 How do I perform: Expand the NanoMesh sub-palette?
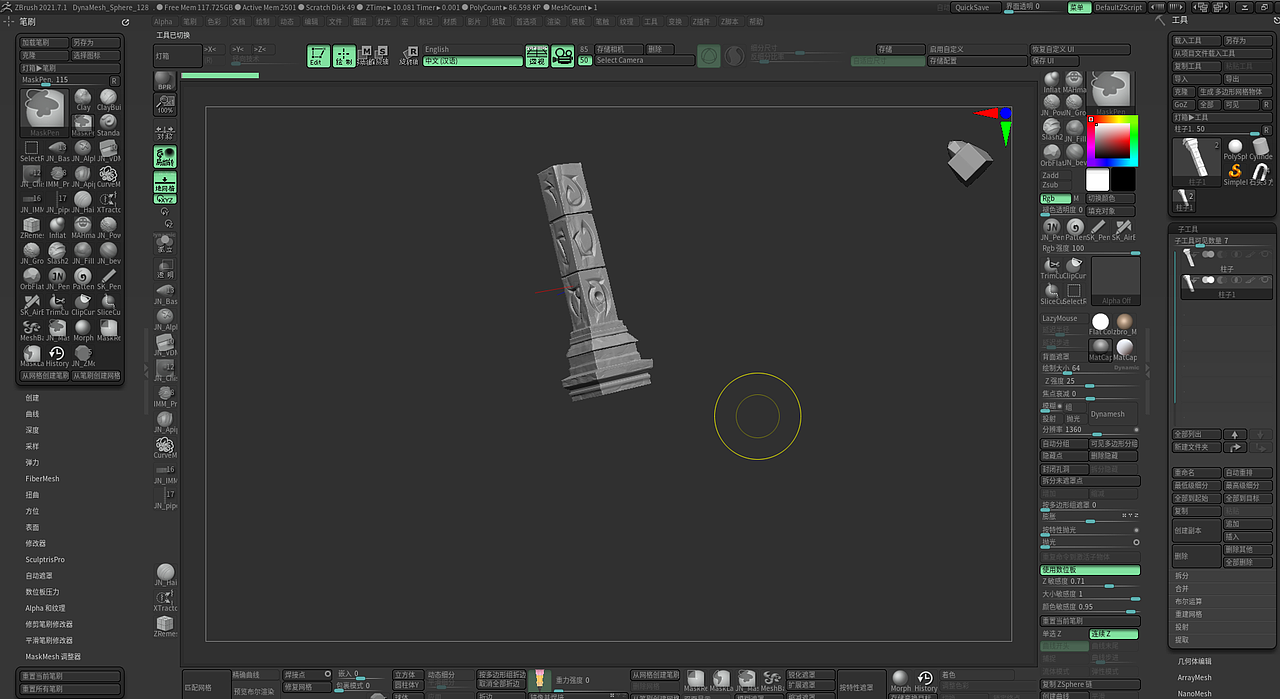tap(1195, 693)
